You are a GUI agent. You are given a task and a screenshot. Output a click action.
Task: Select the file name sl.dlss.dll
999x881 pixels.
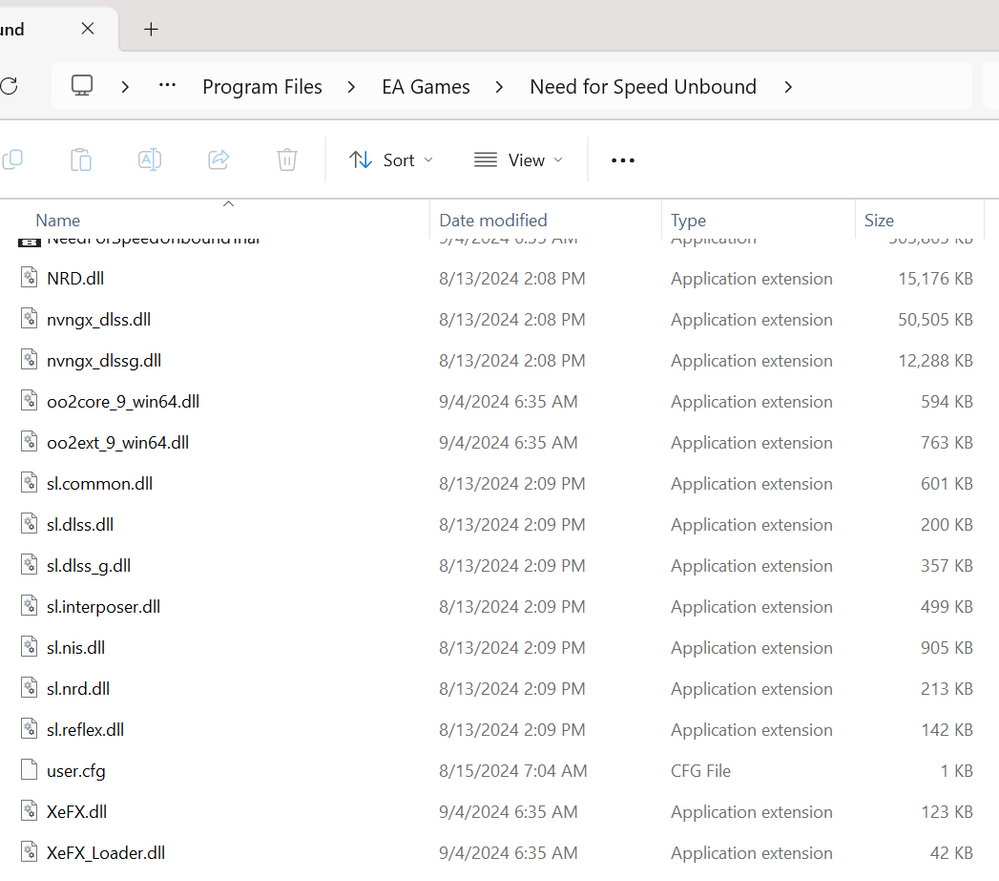80,525
